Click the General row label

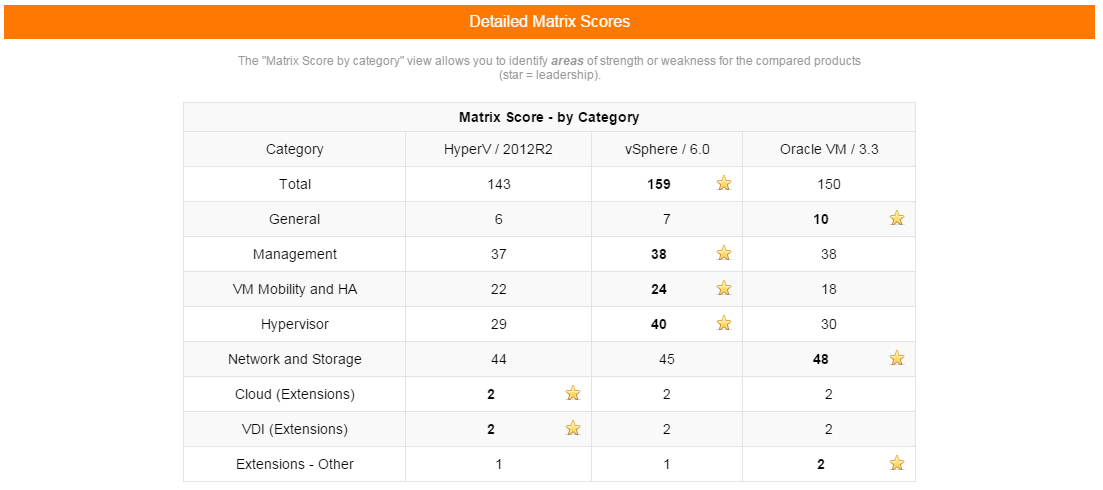pyautogui.click(x=295, y=219)
